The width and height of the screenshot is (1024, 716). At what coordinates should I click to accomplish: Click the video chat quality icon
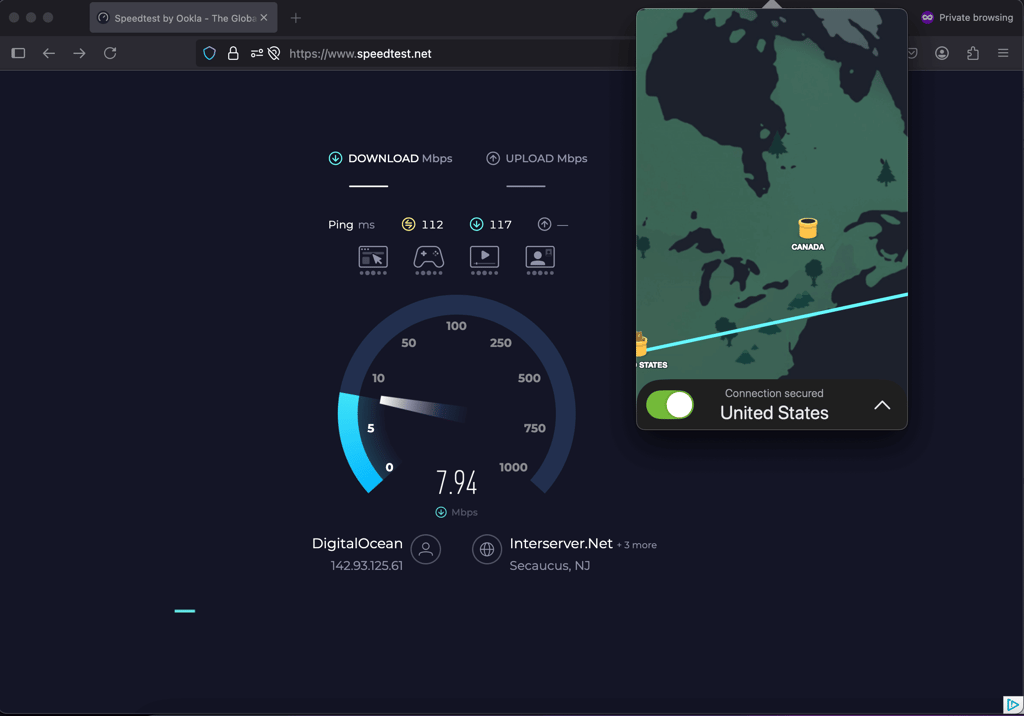[x=540, y=259]
